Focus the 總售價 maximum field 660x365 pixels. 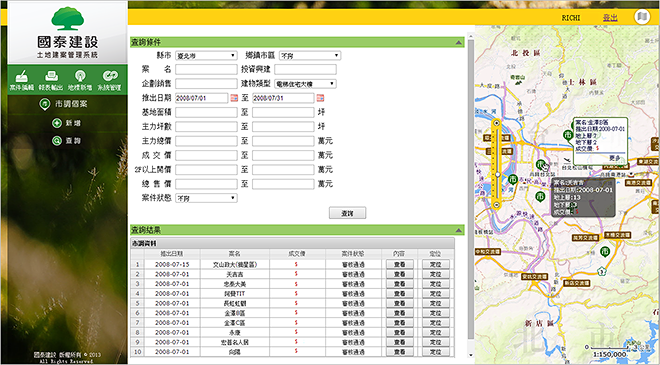tap(283, 184)
